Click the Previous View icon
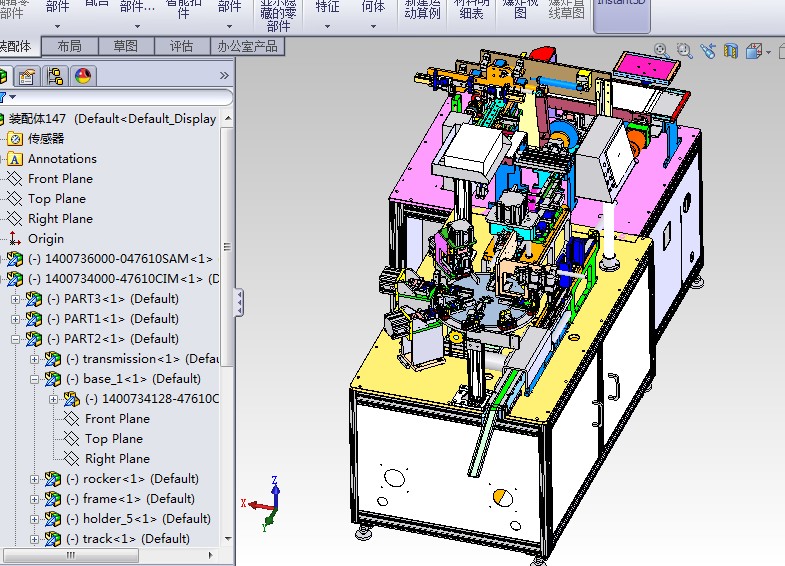Viewport: 785px width, 566px height. pos(708,51)
